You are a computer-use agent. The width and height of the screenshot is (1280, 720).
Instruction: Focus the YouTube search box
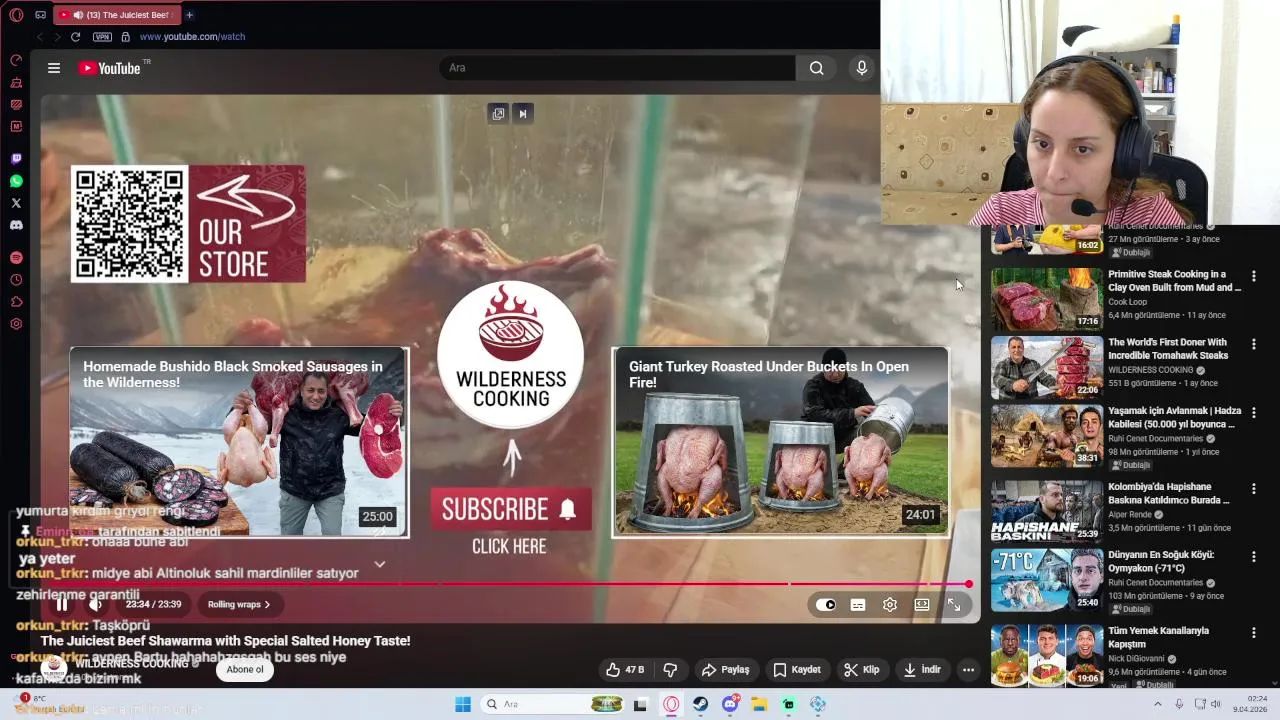617,68
